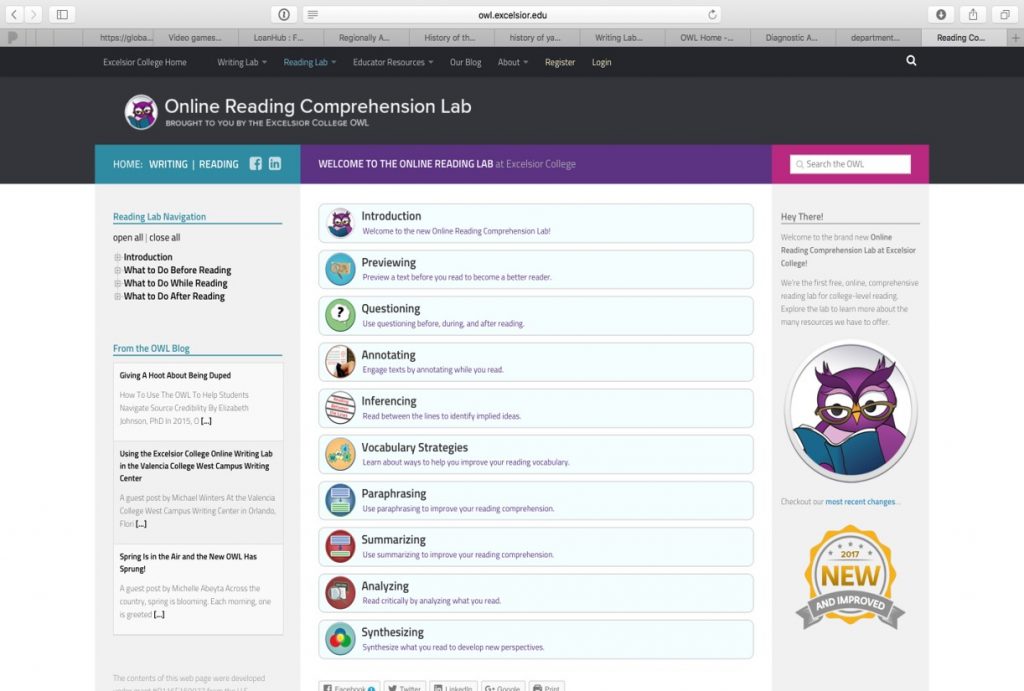Click the Search the OWL input field

tap(850, 164)
